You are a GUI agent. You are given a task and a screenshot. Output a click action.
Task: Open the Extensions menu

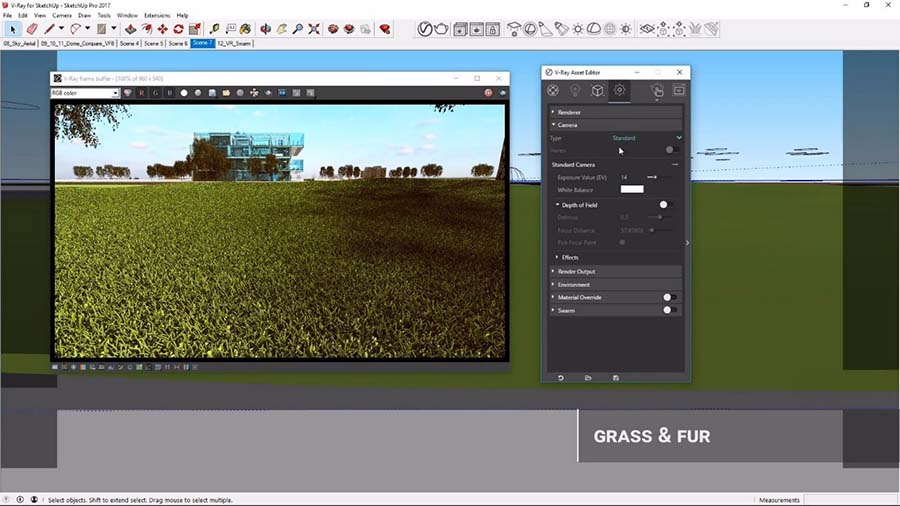[157, 16]
